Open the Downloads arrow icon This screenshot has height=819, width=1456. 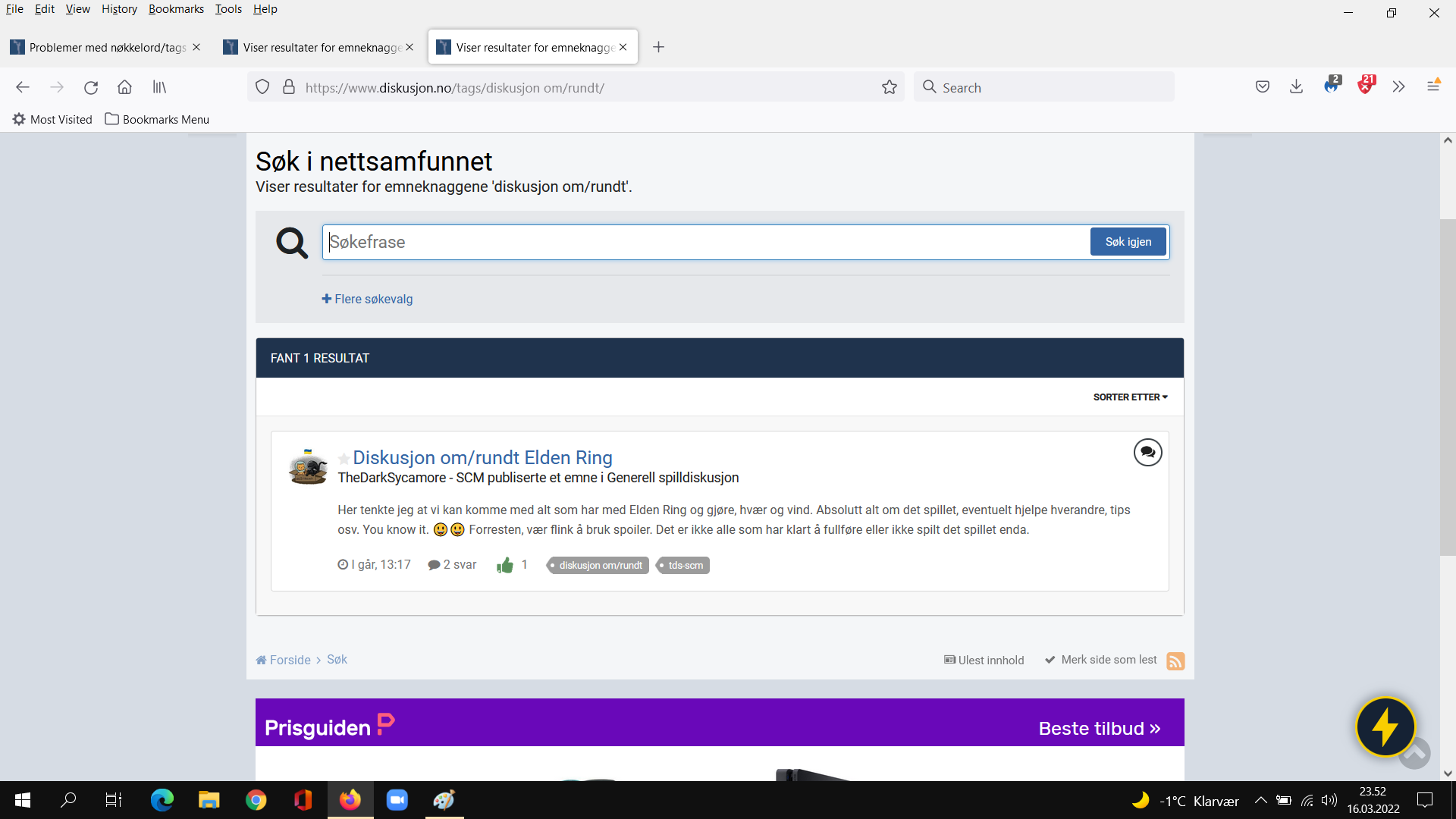point(1297,87)
